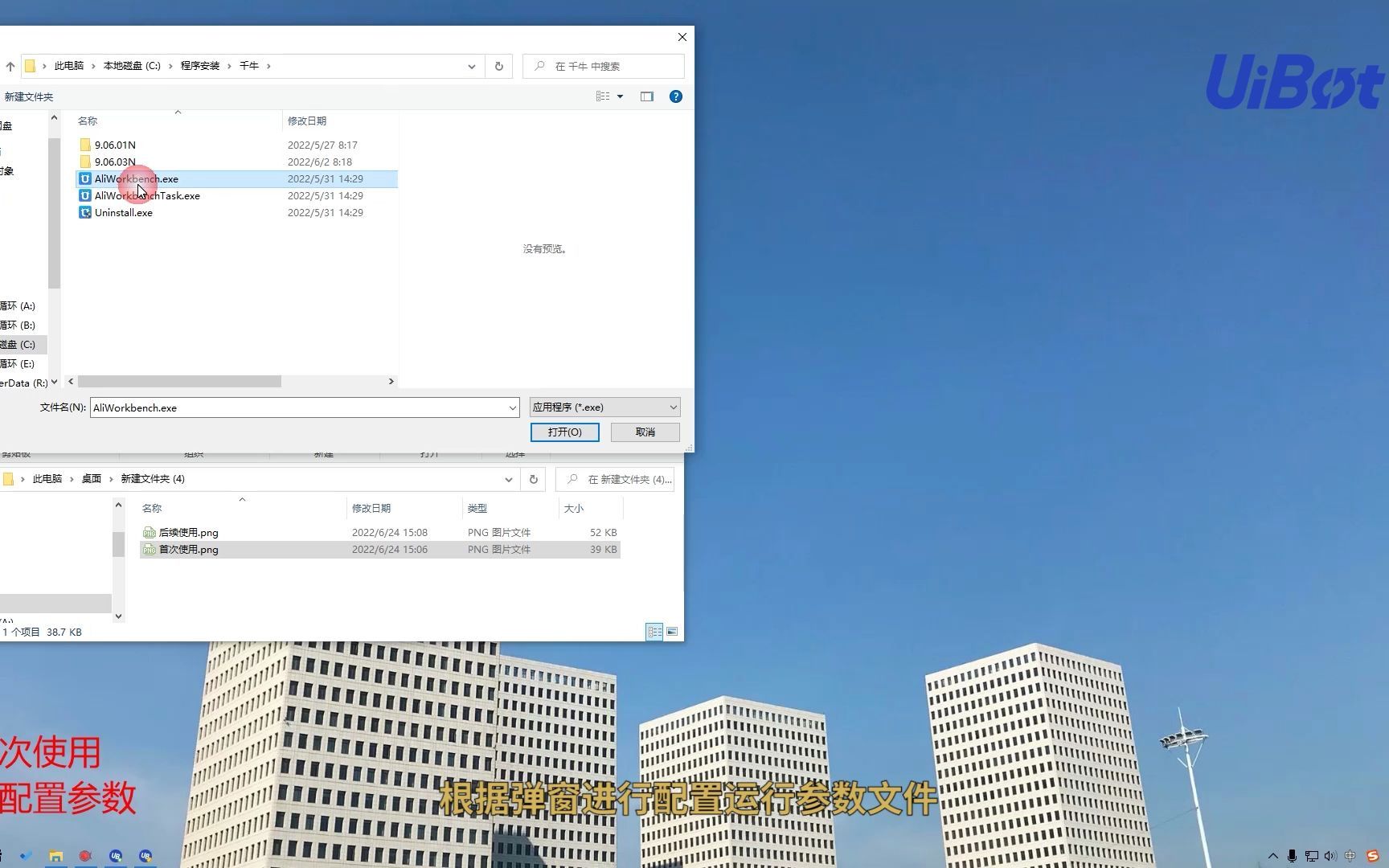The width and height of the screenshot is (1389, 868).
Task: Open Sogou input method tray icon
Action: (x=1373, y=857)
